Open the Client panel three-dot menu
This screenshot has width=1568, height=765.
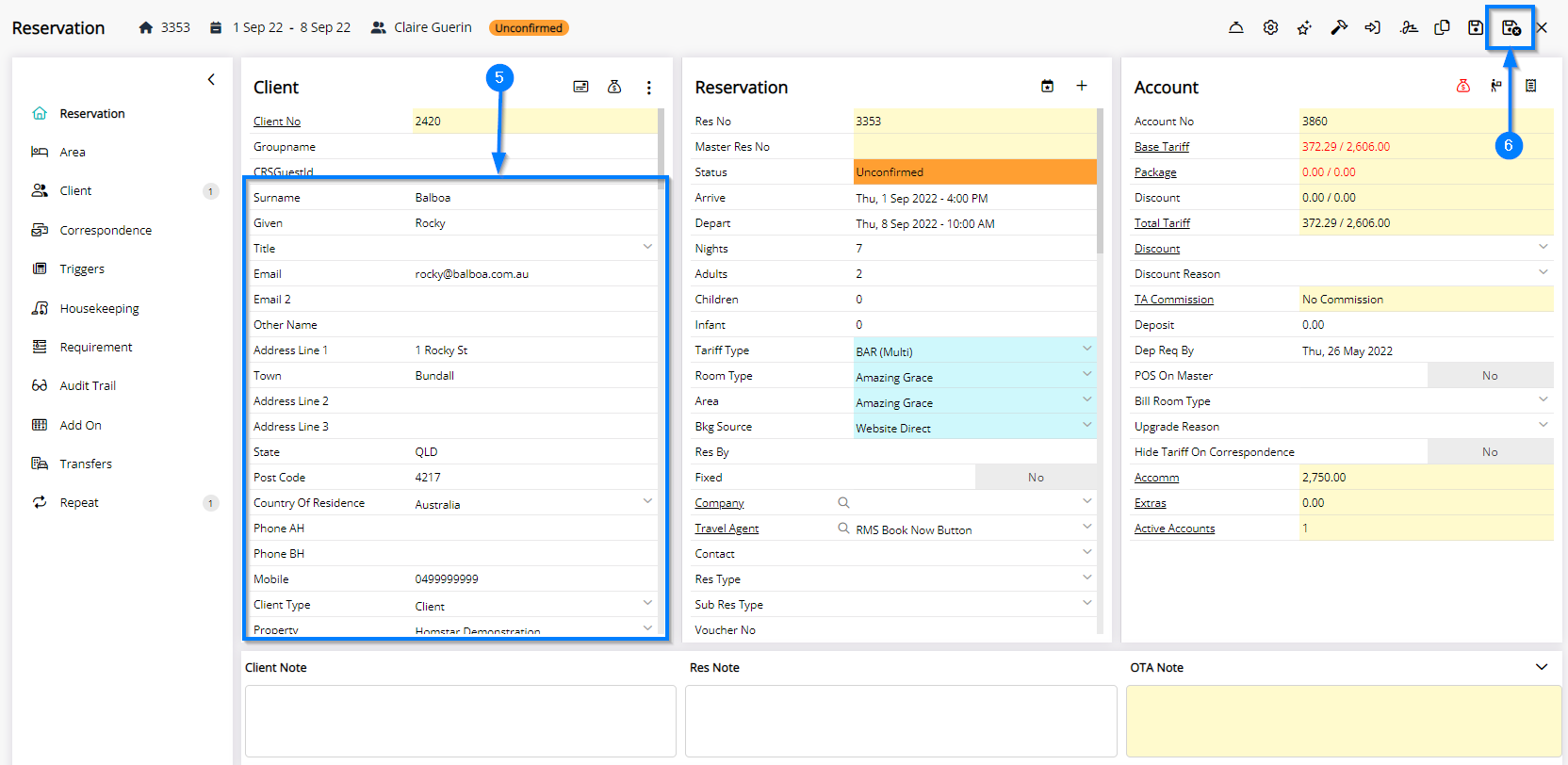[x=648, y=88]
